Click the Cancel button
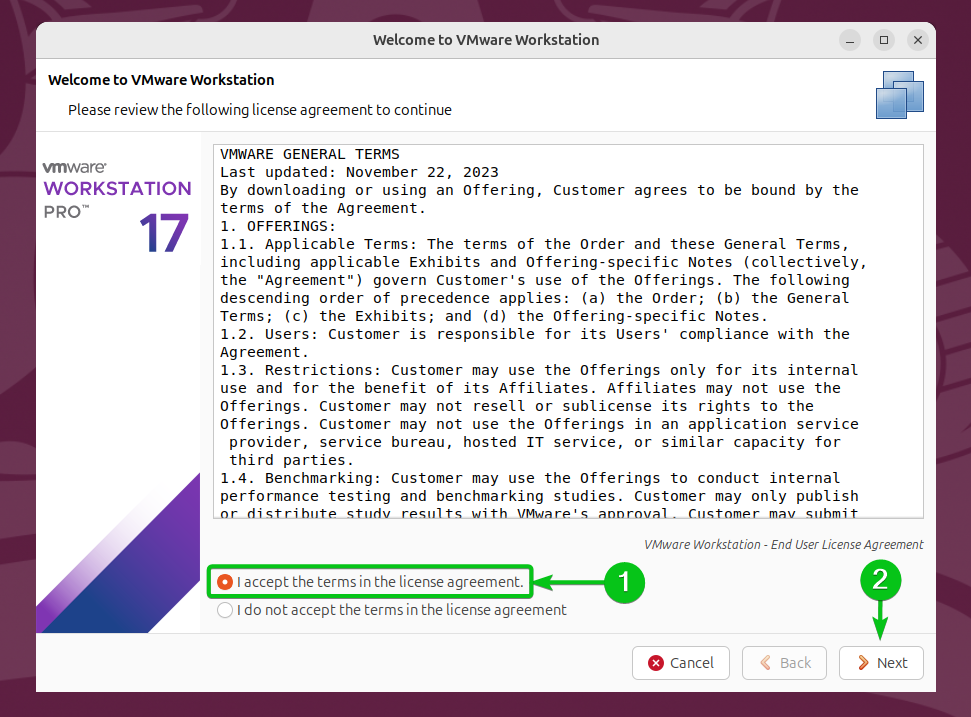This screenshot has width=971, height=717. (681, 663)
